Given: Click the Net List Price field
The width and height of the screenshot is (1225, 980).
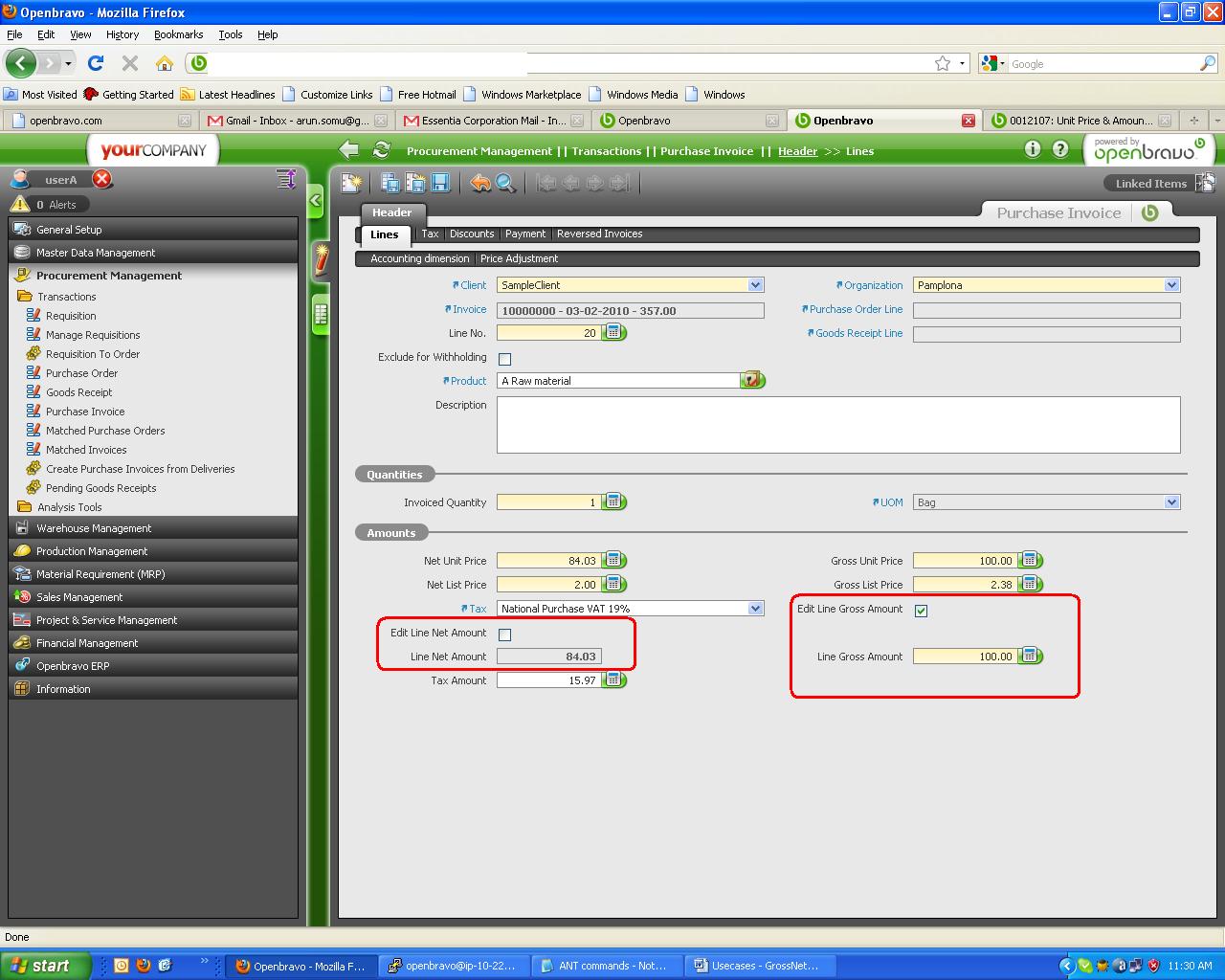Looking at the screenshot, I should pyautogui.click(x=549, y=584).
